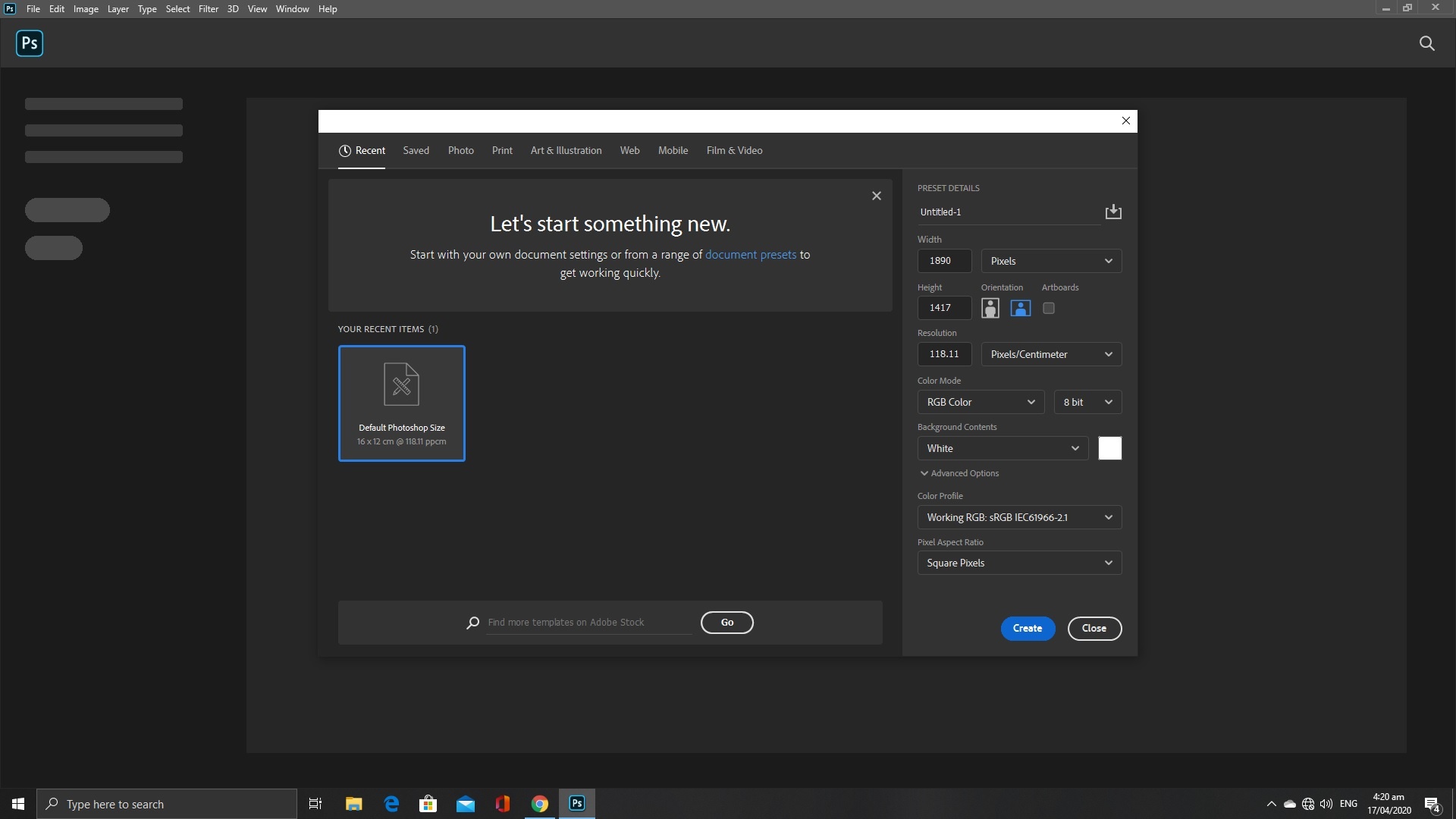Viewport: 1456px width, 819px height.
Task: Open Background Contents White dropdown
Action: (1003, 448)
